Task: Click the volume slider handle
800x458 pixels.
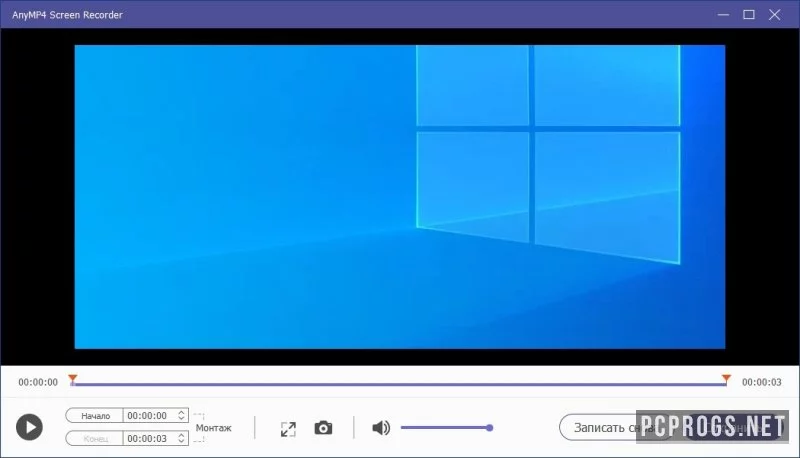Action: point(489,428)
